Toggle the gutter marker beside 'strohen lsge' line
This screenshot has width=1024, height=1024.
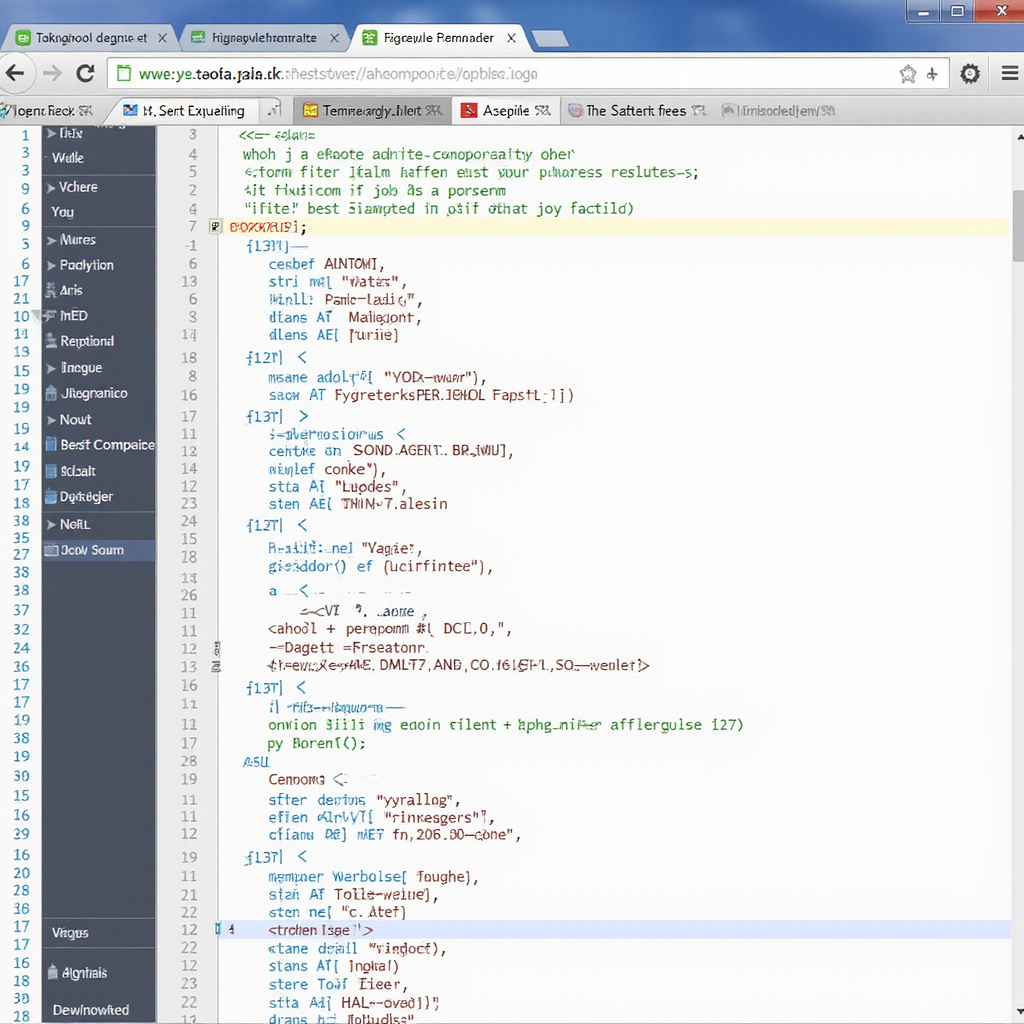[x=218, y=930]
